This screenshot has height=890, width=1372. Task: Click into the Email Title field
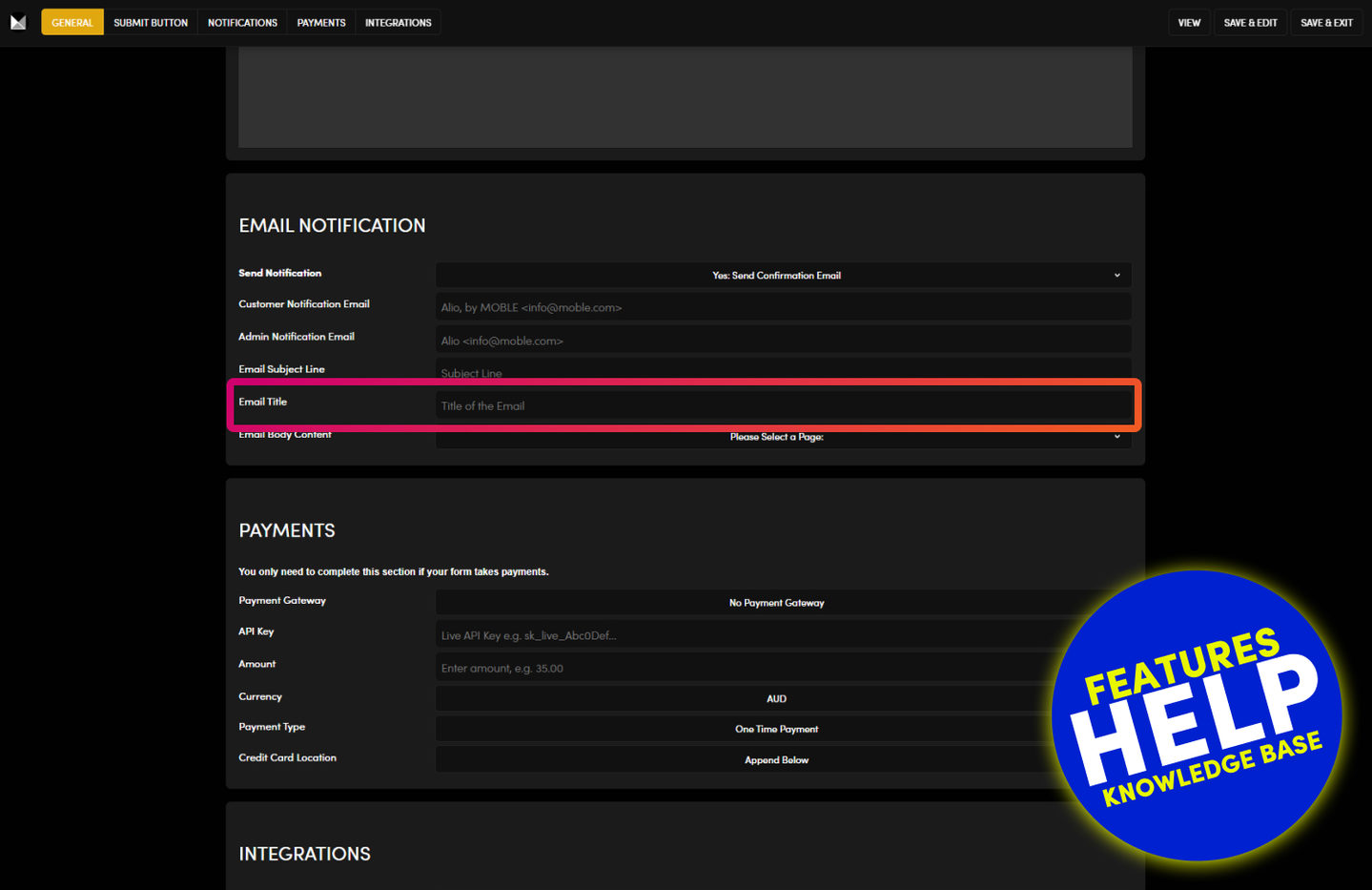783,406
